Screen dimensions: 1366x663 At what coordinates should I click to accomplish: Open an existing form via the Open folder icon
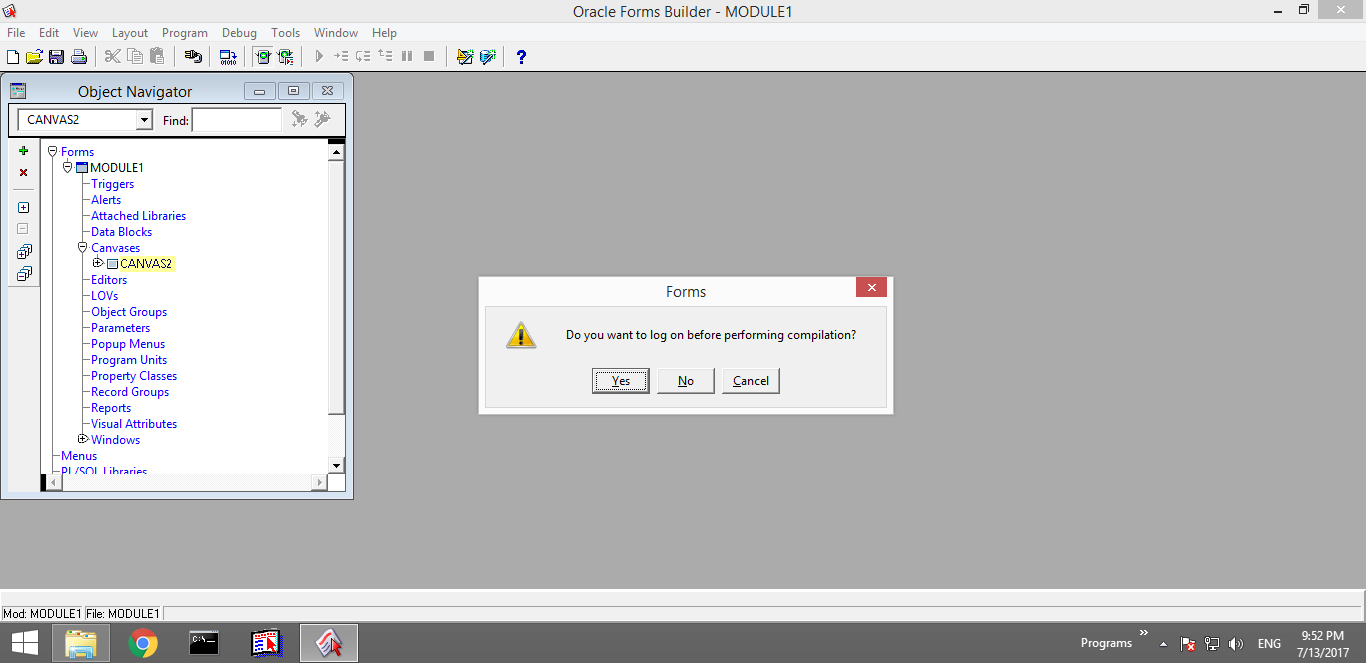(x=33, y=56)
